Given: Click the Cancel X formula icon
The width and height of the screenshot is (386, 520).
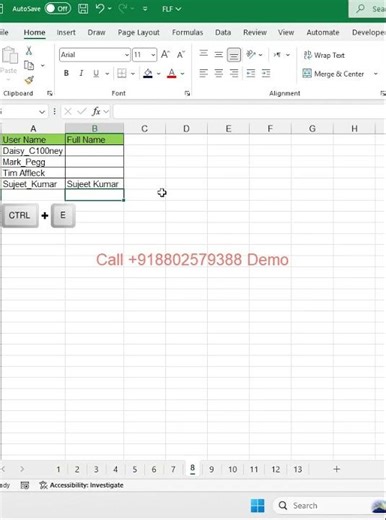Looking at the screenshot, I should (68, 111).
